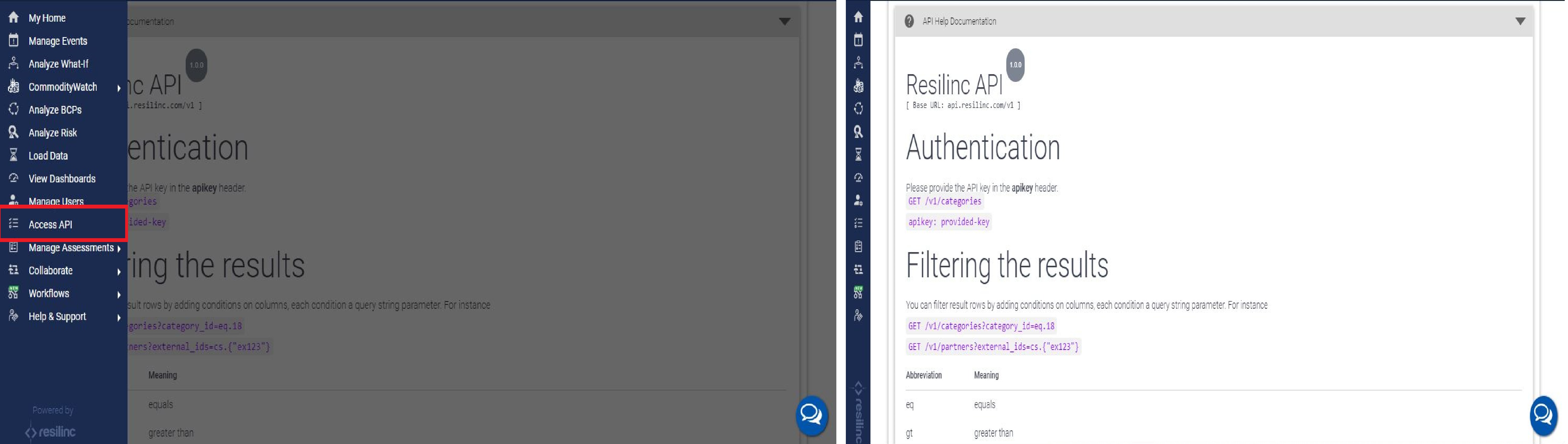This screenshot has width=1568, height=444.
Task: Click the question mark icon beside API Help Documentation
Action: click(909, 21)
